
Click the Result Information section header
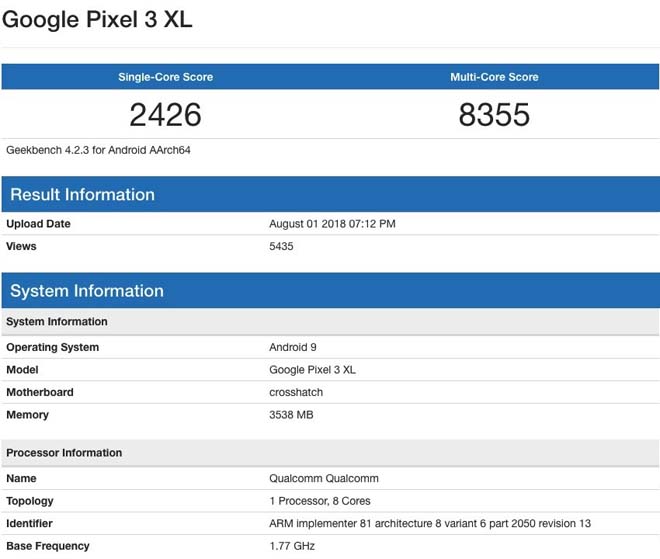[83, 194]
